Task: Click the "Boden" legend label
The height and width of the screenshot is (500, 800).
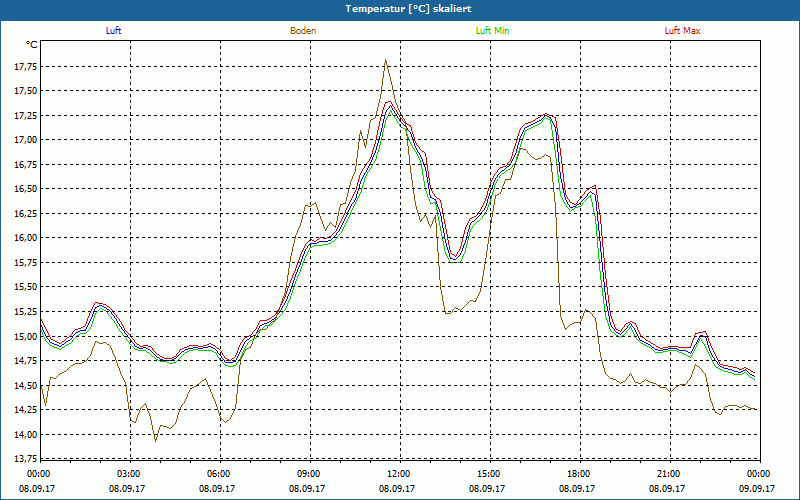Action: (x=303, y=31)
